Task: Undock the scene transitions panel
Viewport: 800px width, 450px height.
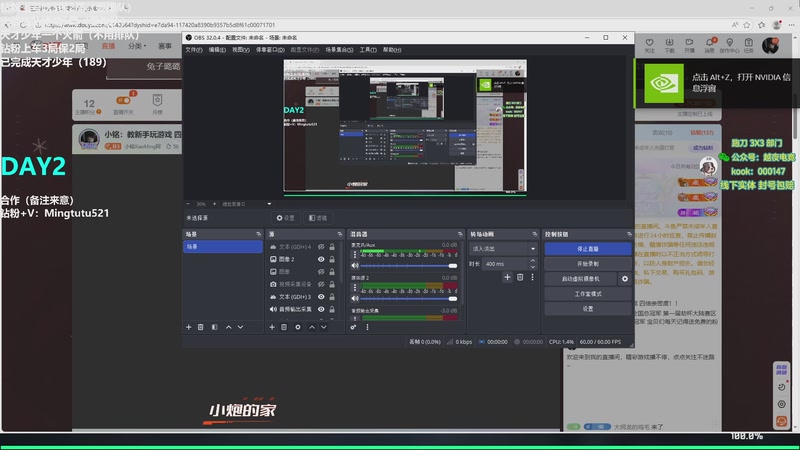Action: 535,234
